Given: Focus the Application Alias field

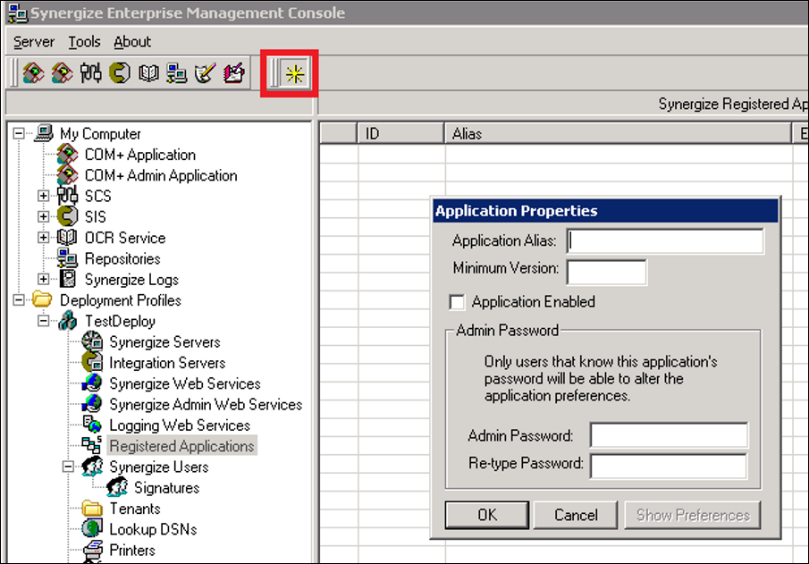Looking at the screenshot, I should (x=665, y=241).
